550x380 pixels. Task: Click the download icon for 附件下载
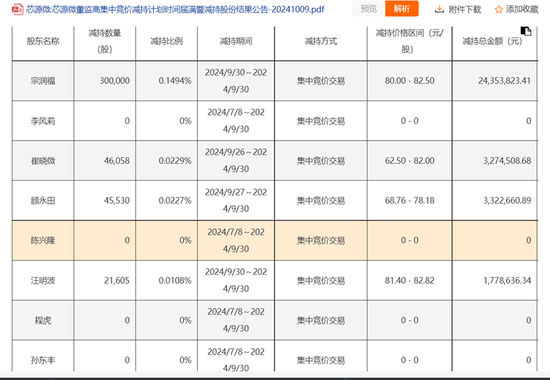[x=439, y=9]
